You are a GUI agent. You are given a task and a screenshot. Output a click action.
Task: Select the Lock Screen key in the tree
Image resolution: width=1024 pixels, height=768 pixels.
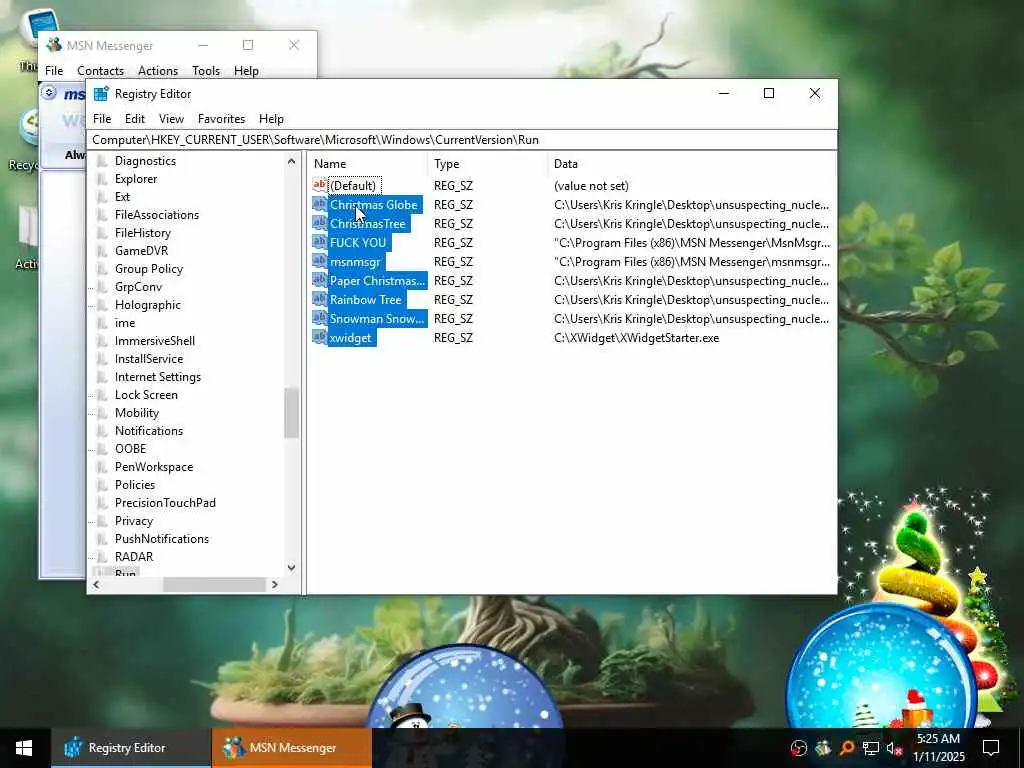(x=146, y=394)
